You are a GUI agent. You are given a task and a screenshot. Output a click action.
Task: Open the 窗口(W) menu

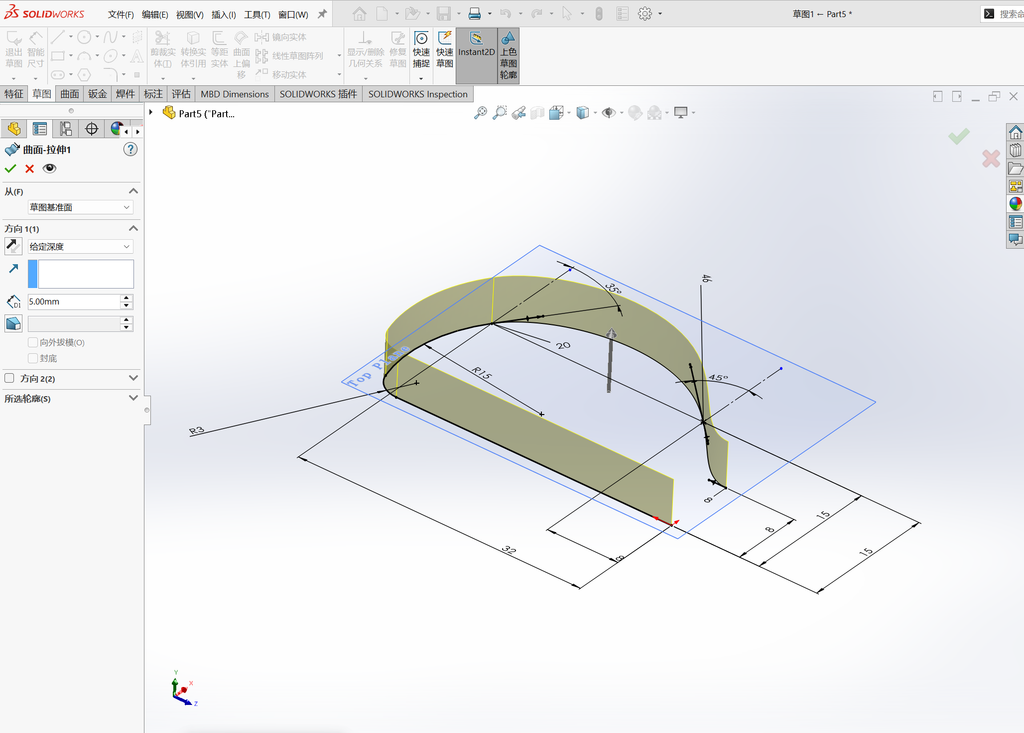pos(293,14)
